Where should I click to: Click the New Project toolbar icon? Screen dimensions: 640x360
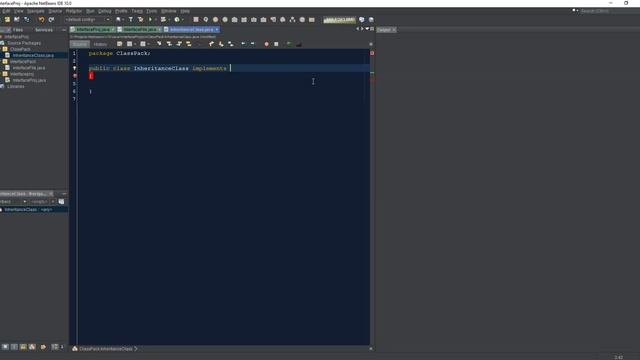(7, 20)
